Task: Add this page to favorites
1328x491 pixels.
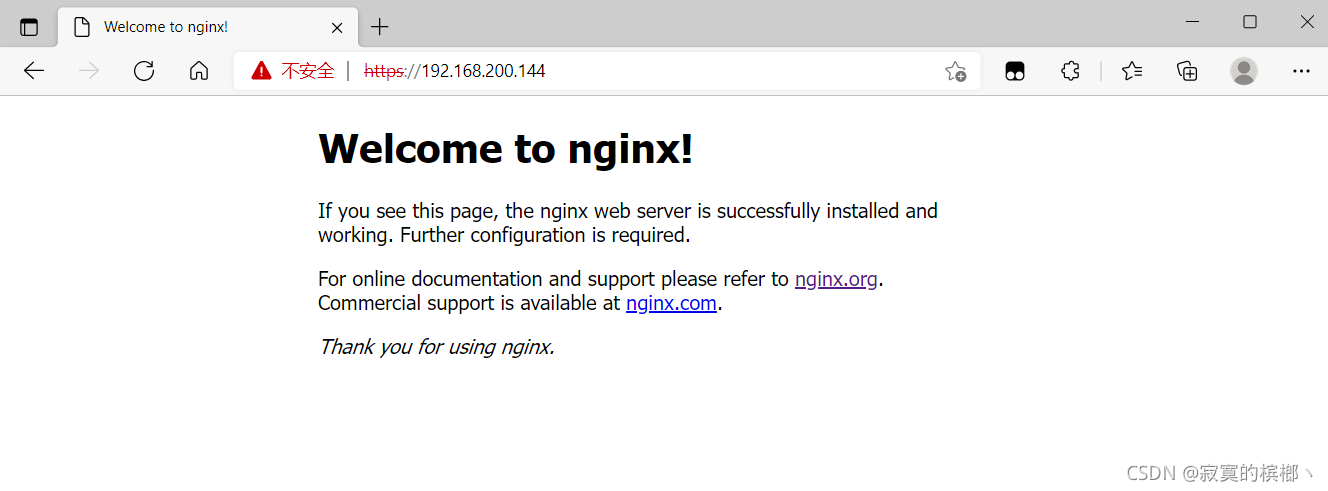Action: [955, 71]
